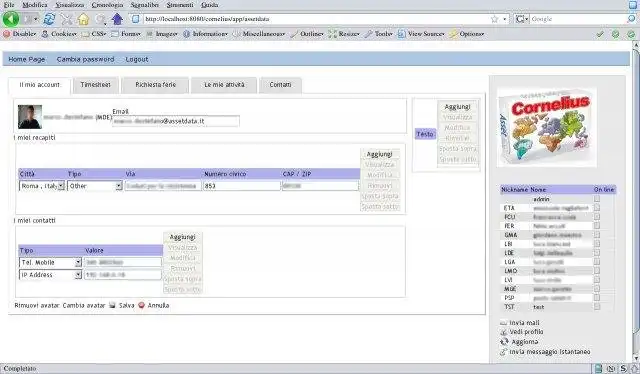
Task: Click the Rimuovi avatar link
Action: pyautogui.click(x=37, y=305)
